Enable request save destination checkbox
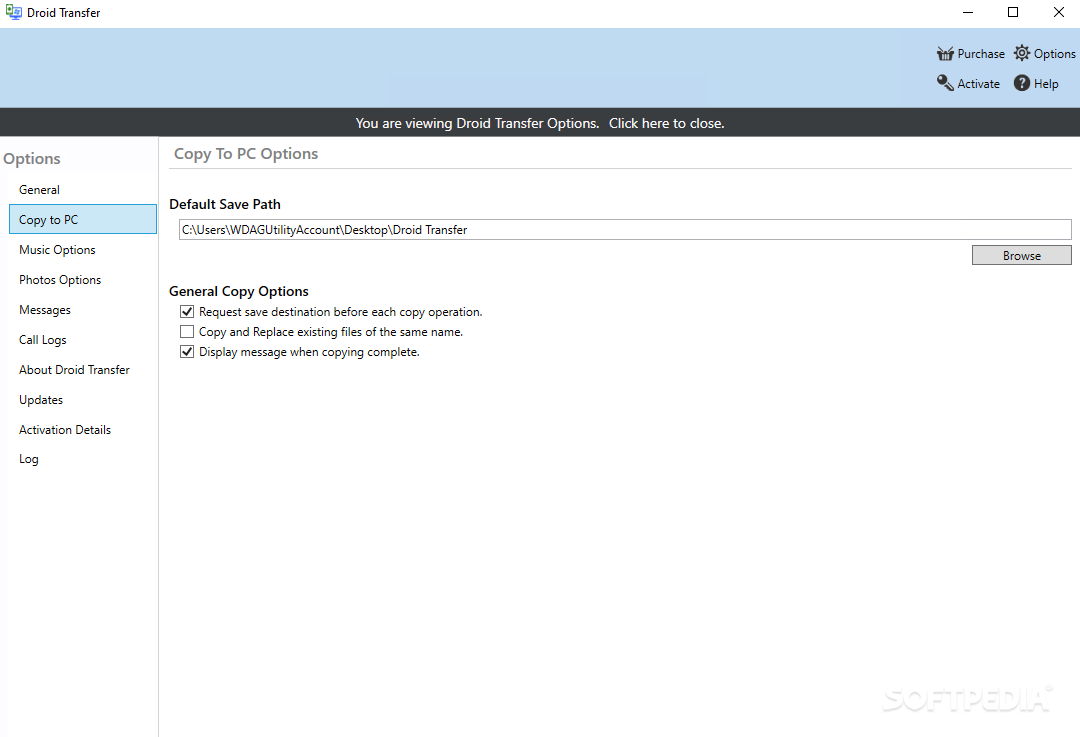Viewport: 1080px width, 737px height. [187, 311]
